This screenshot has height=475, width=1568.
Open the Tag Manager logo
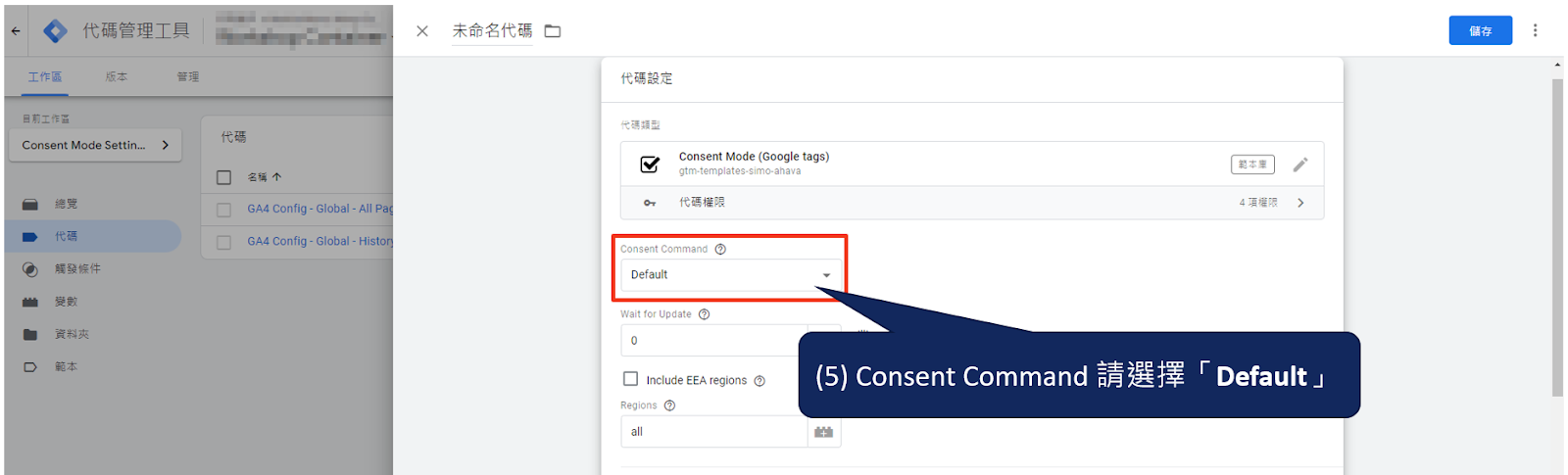click(x=56, y=31)
